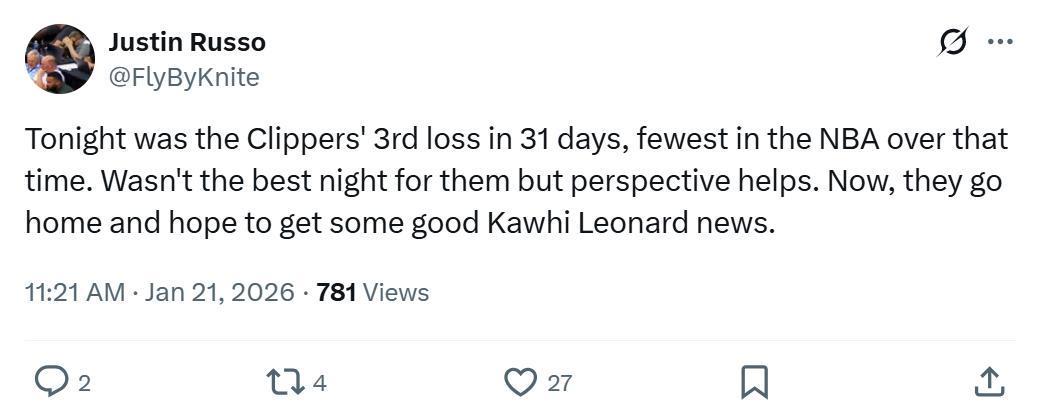
Task: Repost this tweet using the arrows icon
Action: point(282,381)
